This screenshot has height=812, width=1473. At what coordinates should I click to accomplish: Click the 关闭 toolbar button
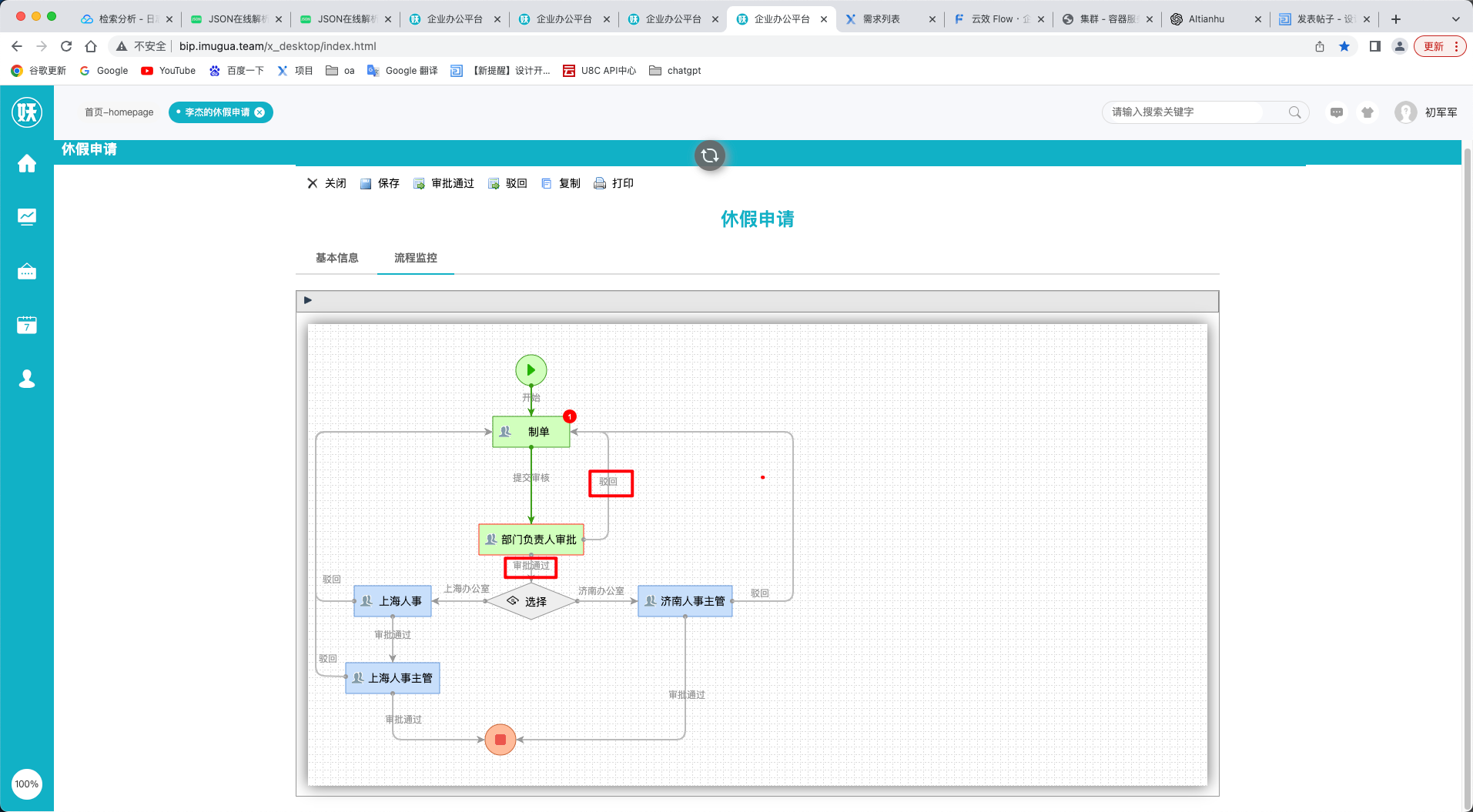(326, 183)
